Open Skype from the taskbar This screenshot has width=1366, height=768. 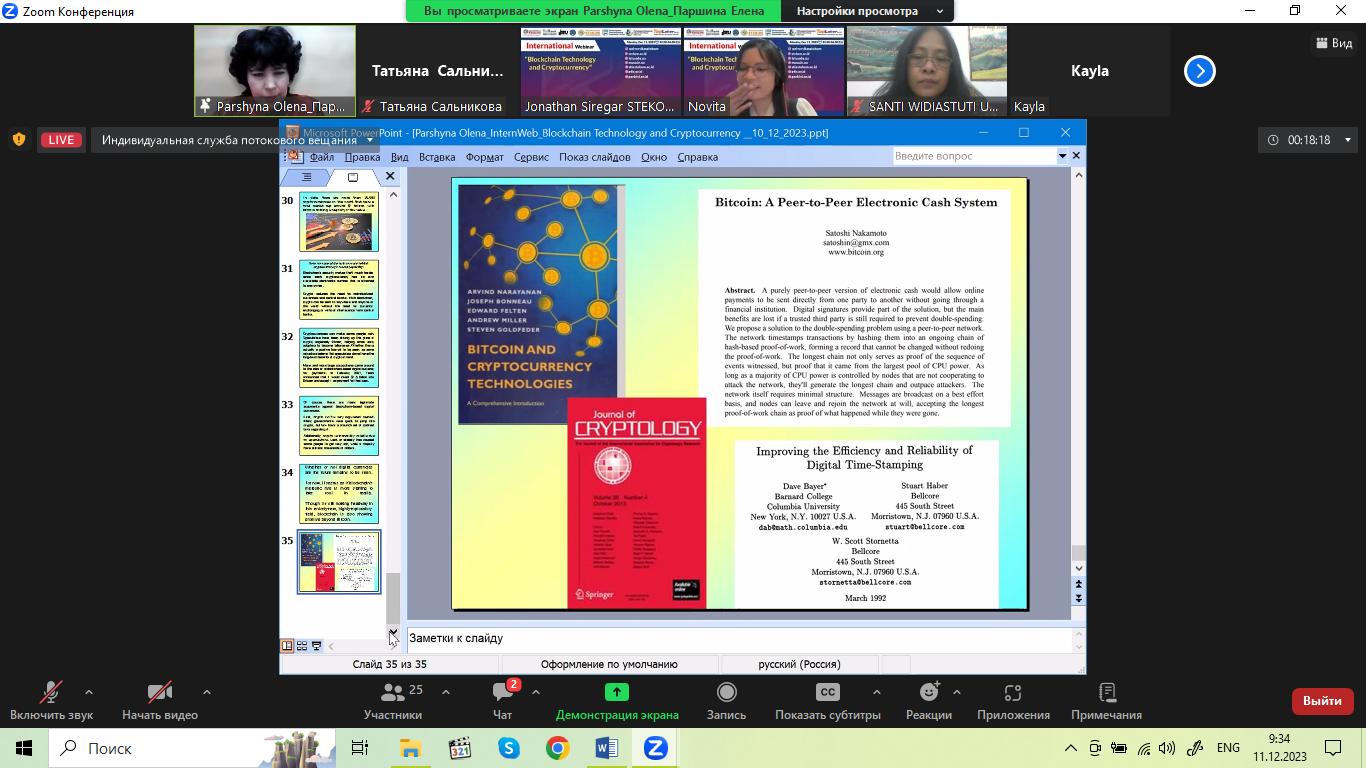pos(509,748)
